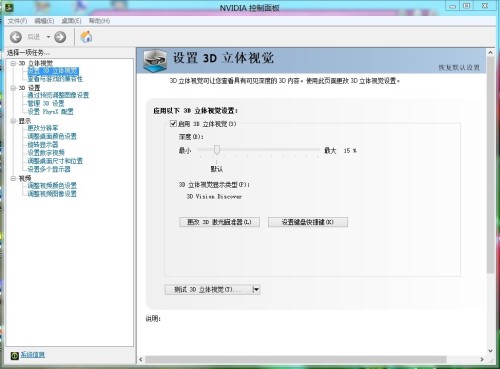
Task: Collapse the 3D 设置 tree node
Action: [x=13, y=88]
